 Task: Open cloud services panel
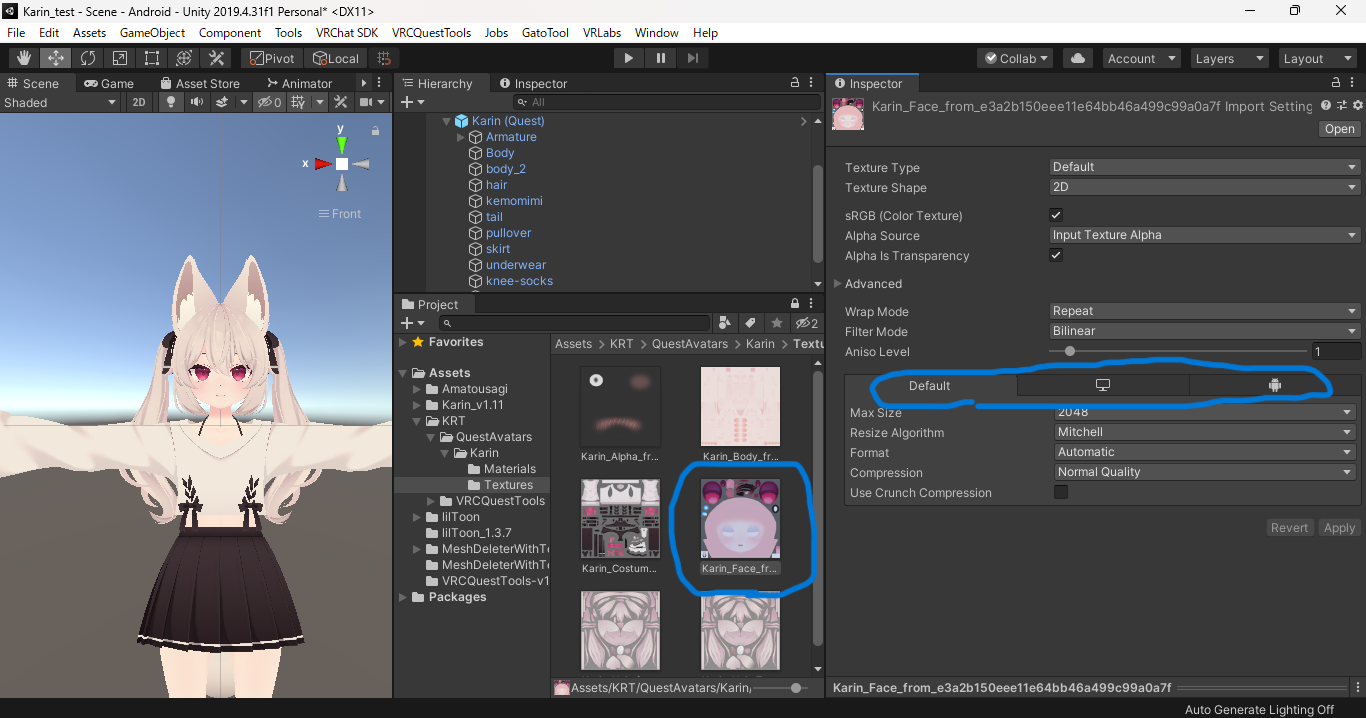click(x=1078, y=58)
